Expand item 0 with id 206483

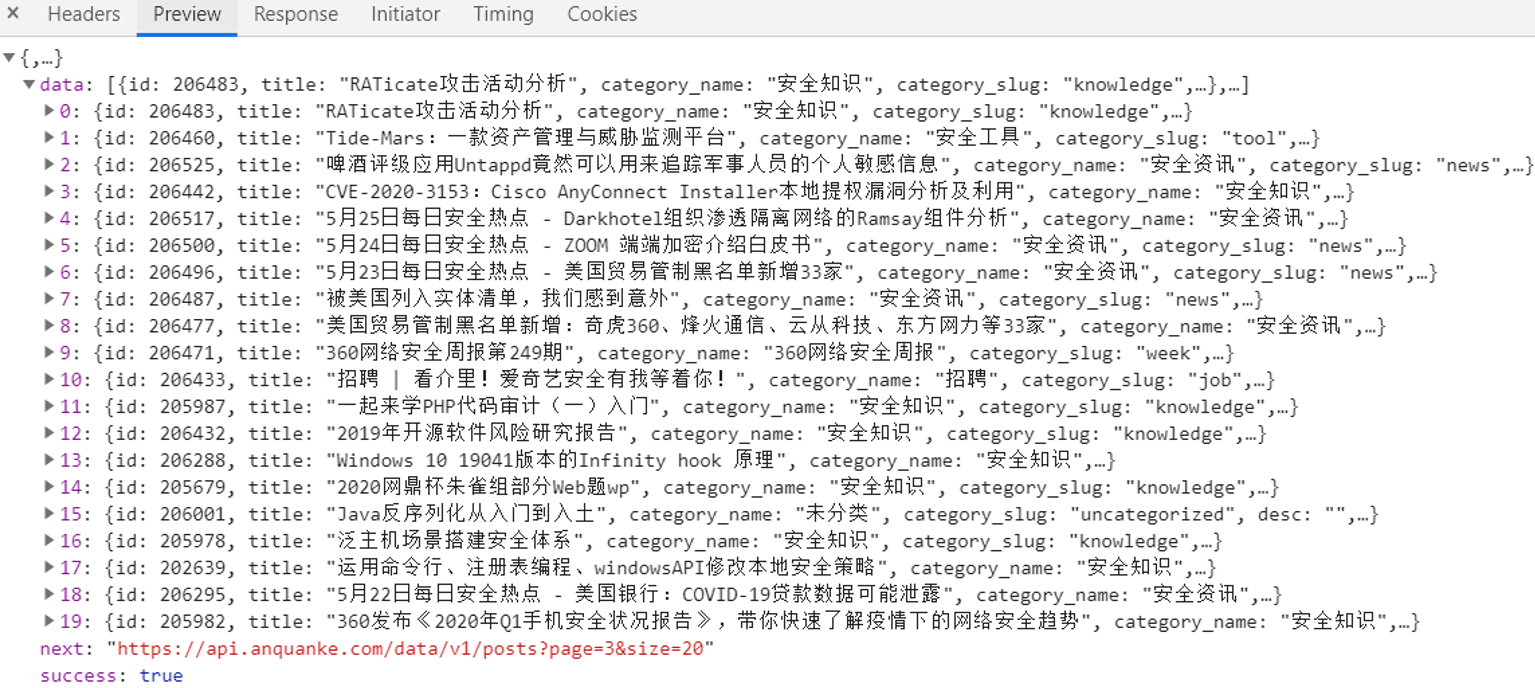(49, 111)
